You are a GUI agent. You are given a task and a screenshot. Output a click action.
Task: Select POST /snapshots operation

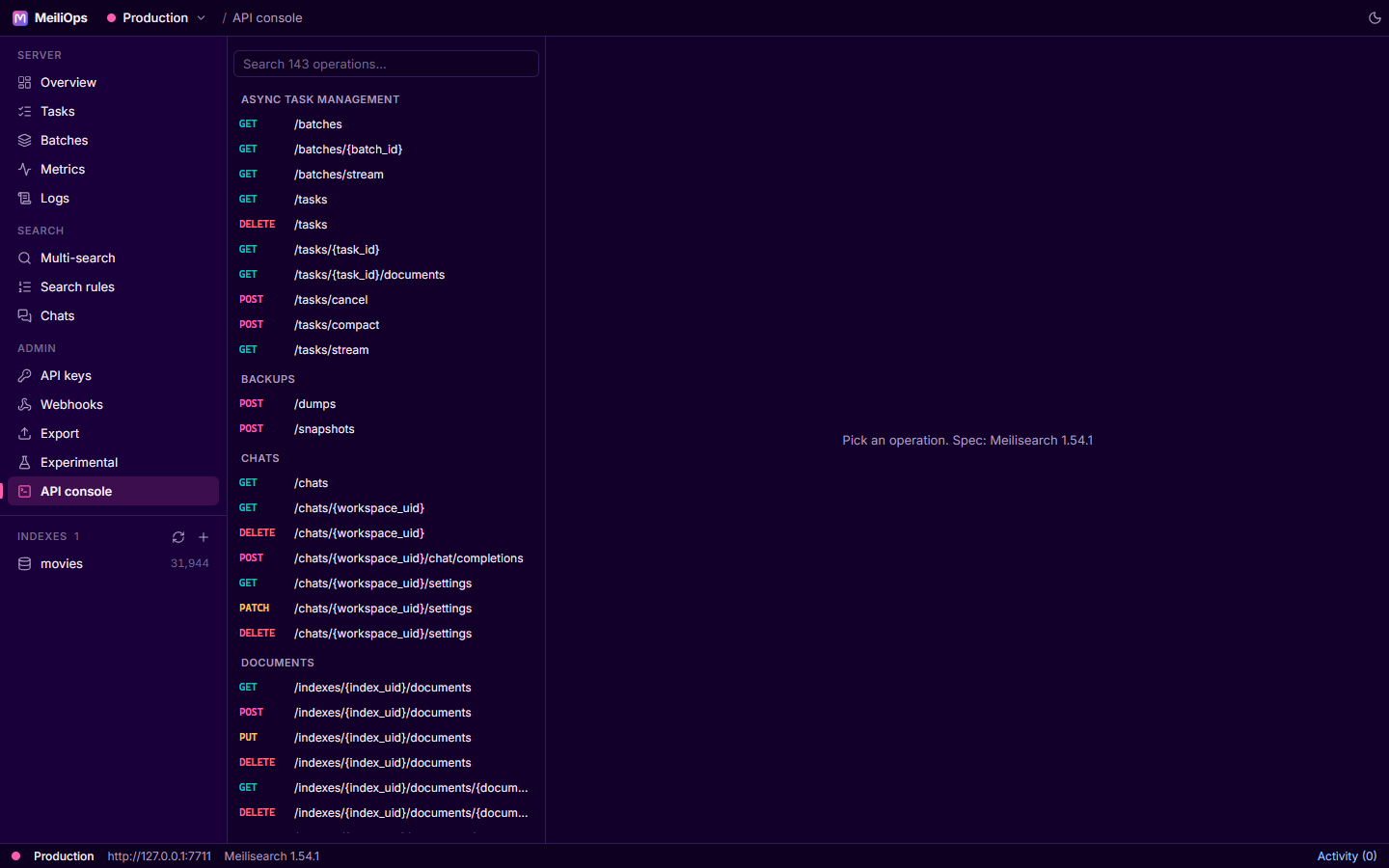point(386,428)
